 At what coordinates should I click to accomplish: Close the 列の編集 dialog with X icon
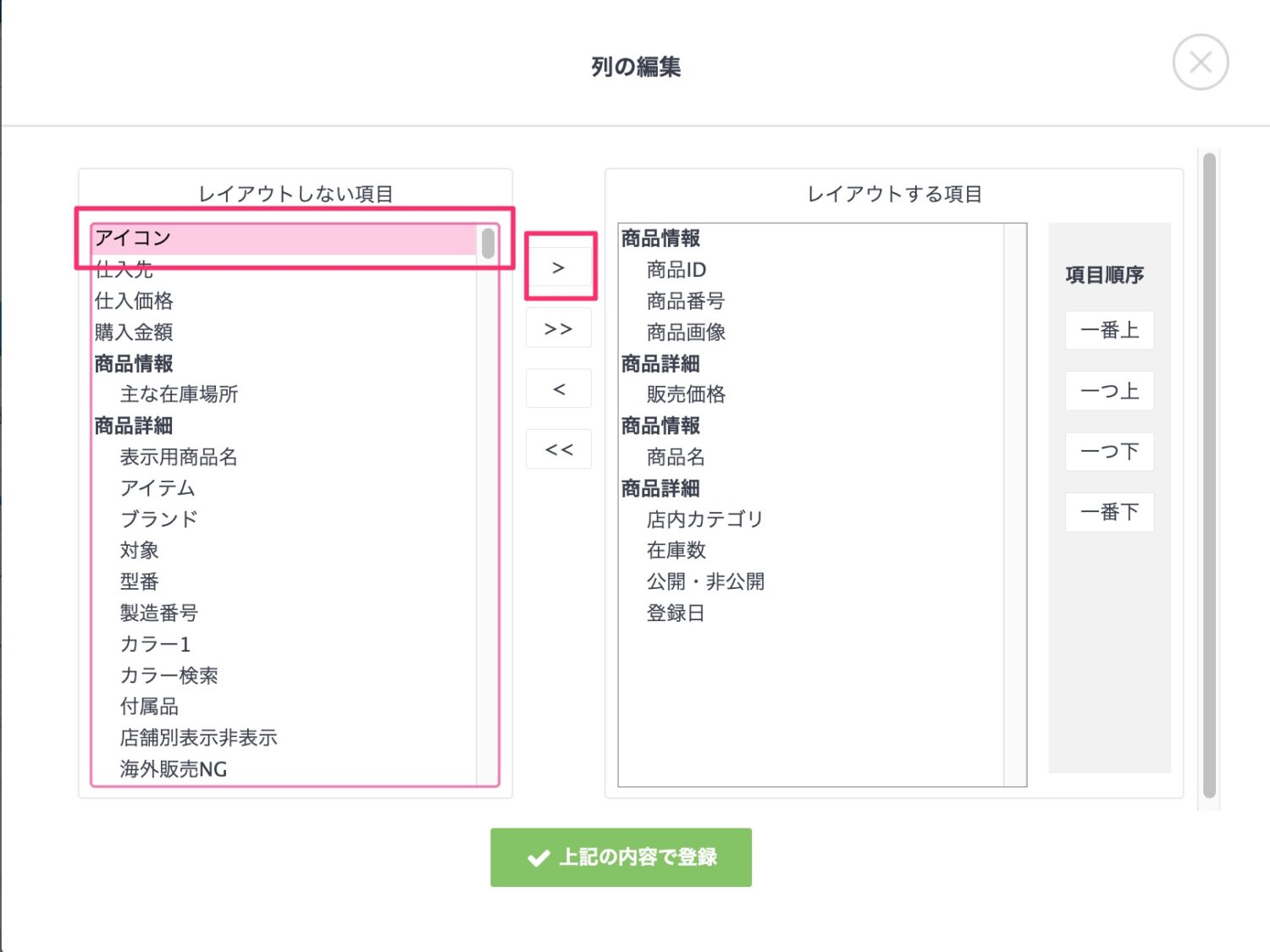coord(1200,63)
